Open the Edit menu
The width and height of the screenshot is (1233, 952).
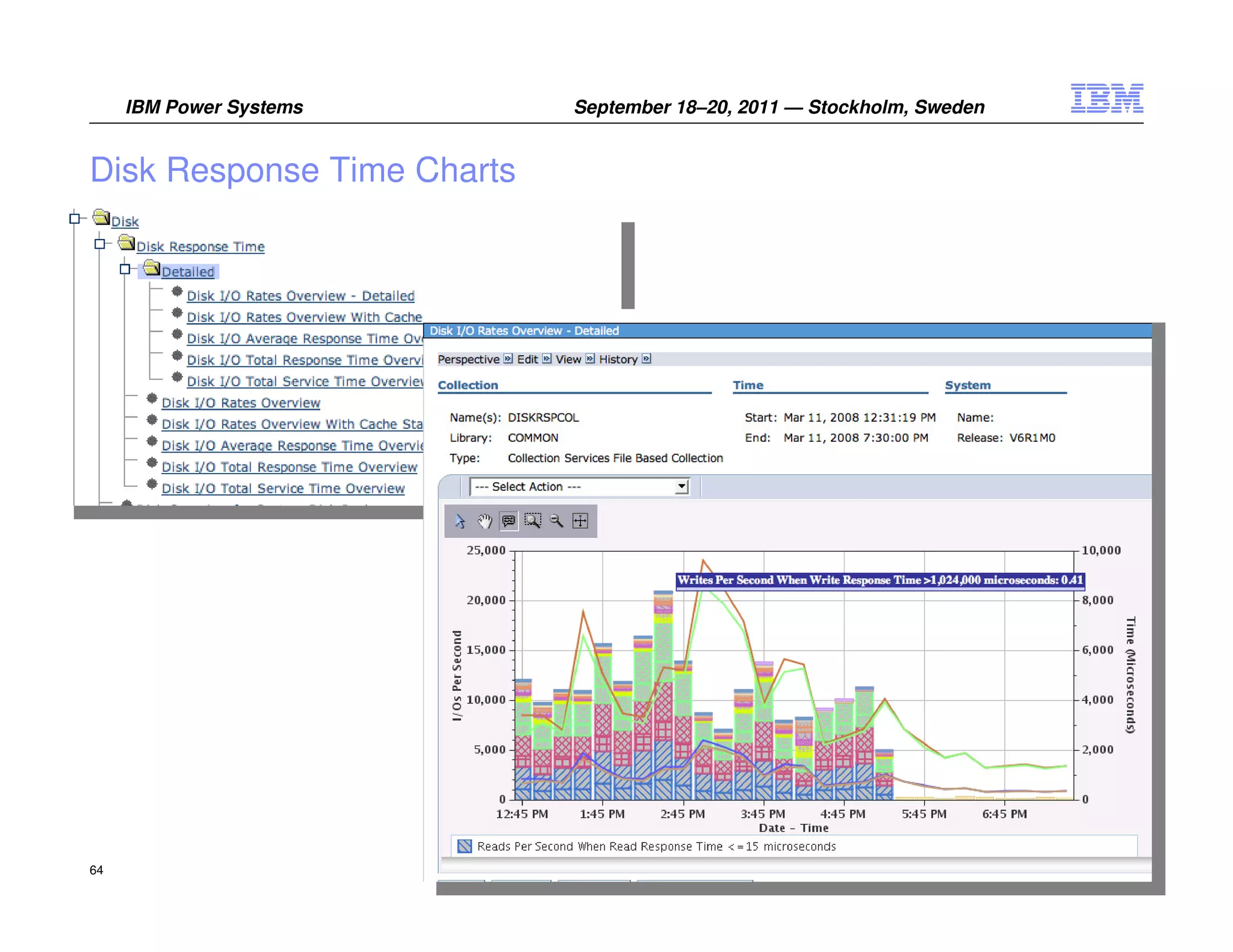527,359
